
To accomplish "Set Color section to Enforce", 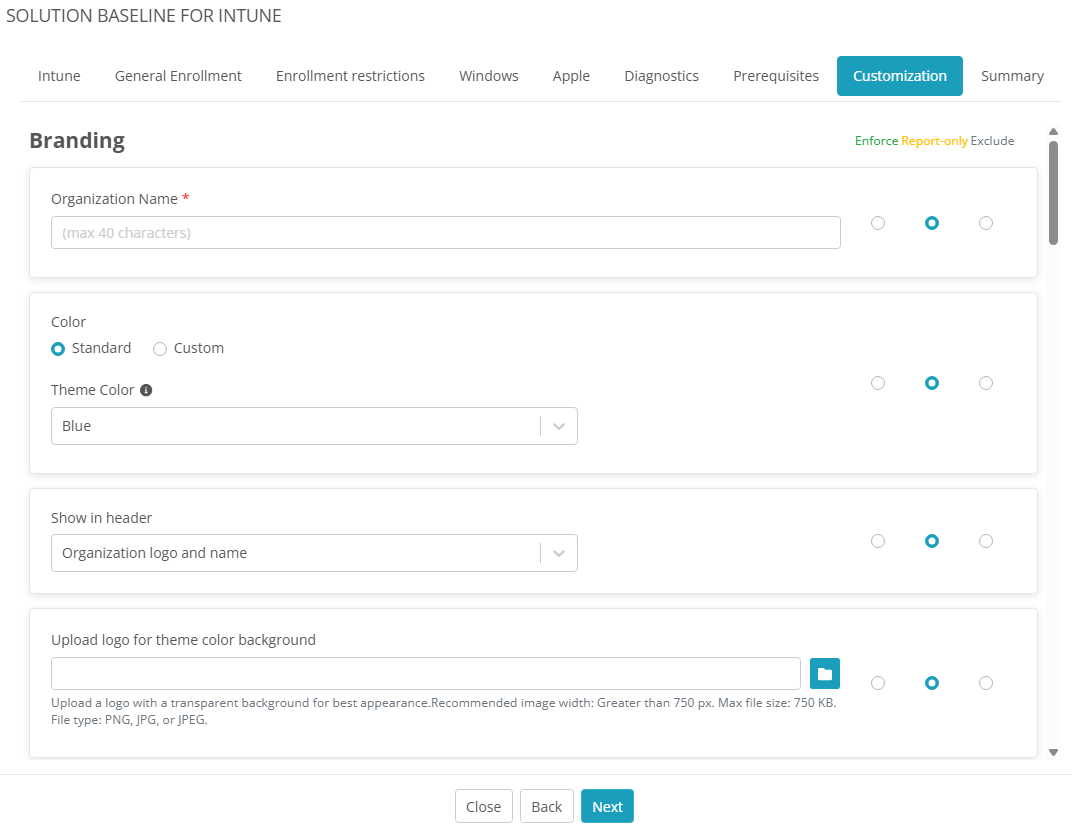I will [878, 383].
